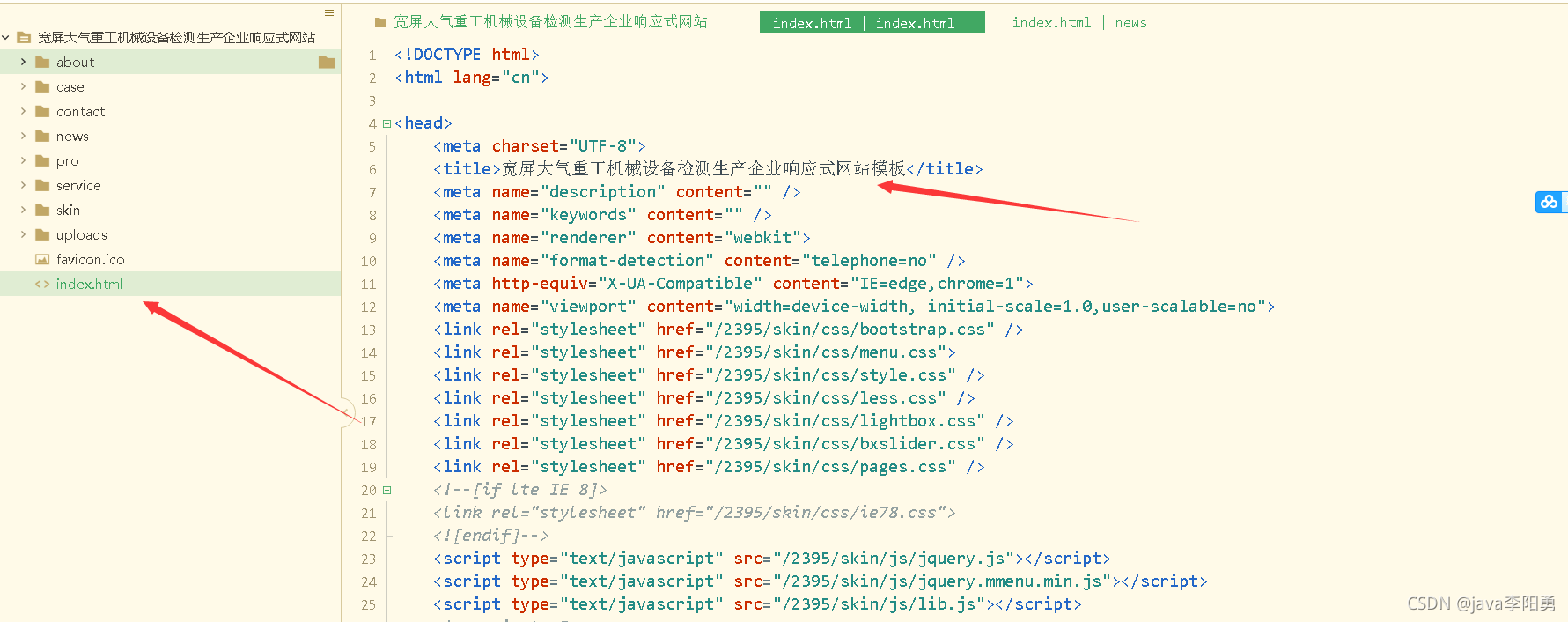Click the content value "telephone=no" on line 10
Screen dimensions: 1568x622
[x=869, y=261]
